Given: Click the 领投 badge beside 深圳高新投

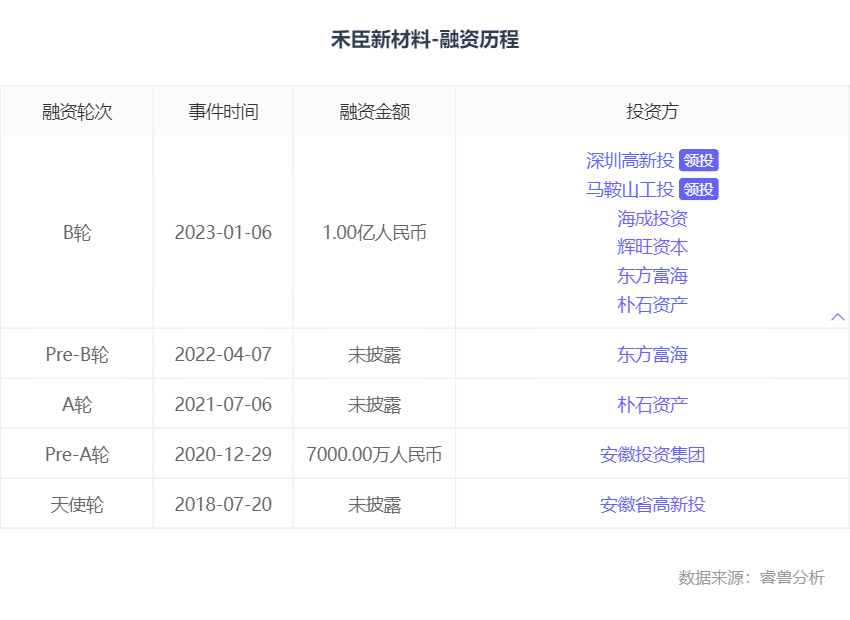Looking at the screenshot, I should coord(699,160).
